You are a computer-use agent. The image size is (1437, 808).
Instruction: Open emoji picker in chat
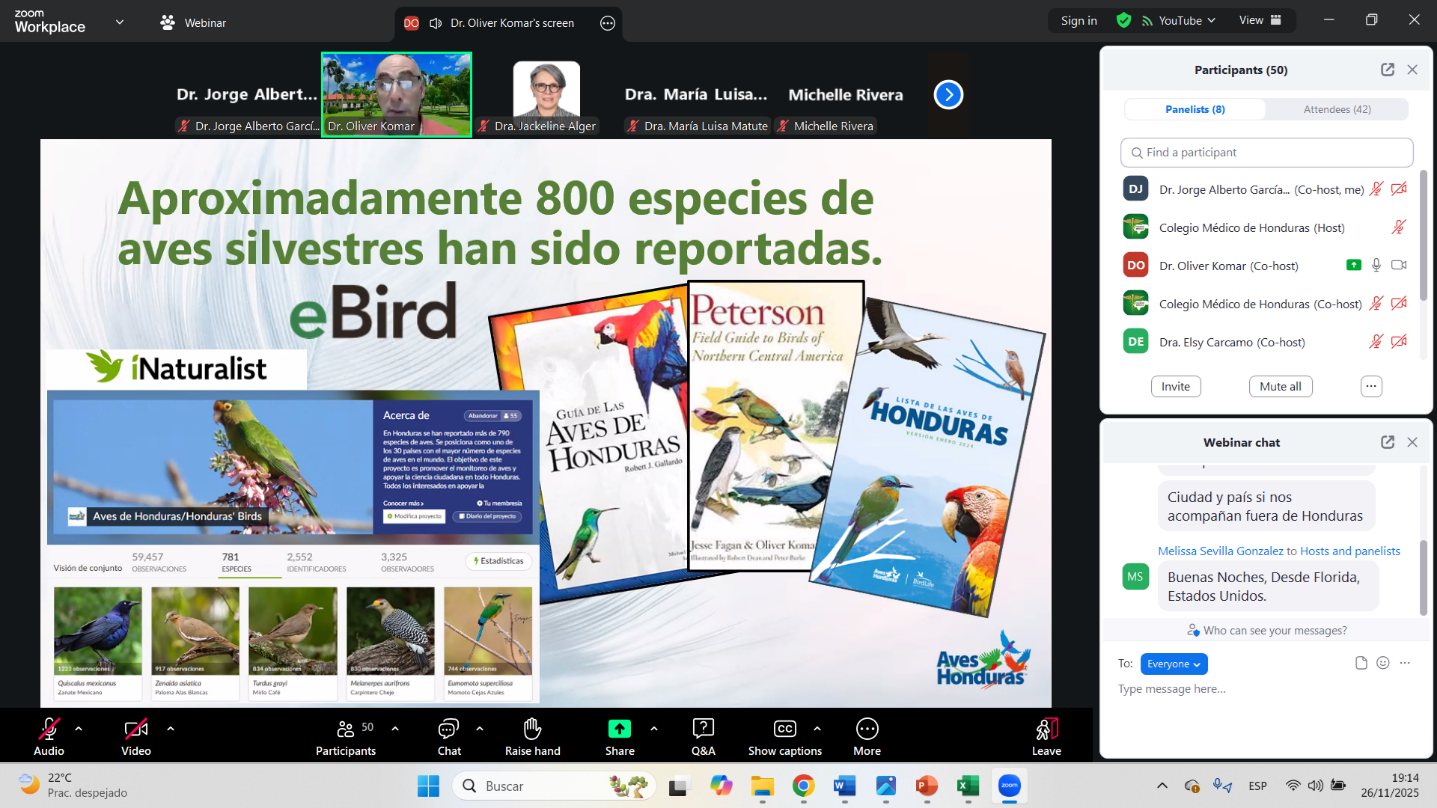pyautogui.click(x=1383, y=663)
